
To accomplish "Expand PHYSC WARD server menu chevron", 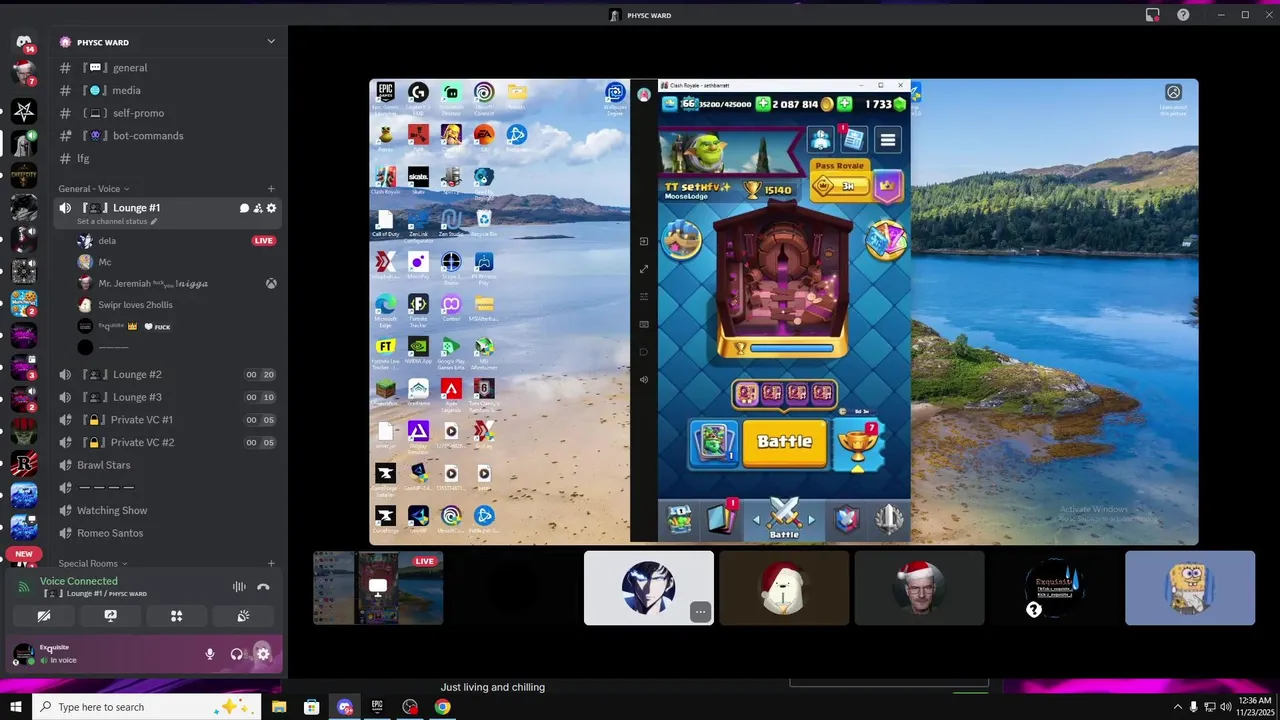I will (x=271, y=41).
